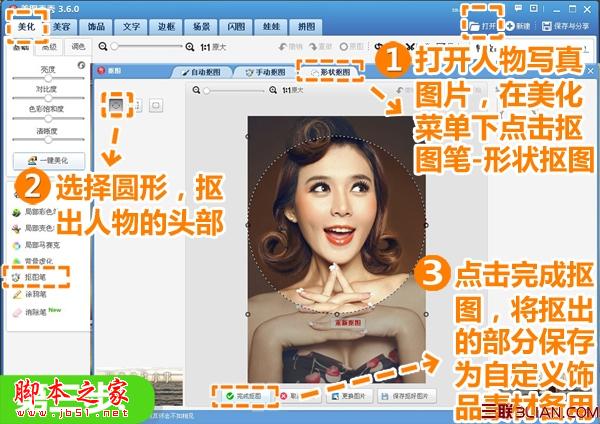600x424 pixels.
Task: Zoom in using main toolbar magnifier plus
Action: point(190,47)
